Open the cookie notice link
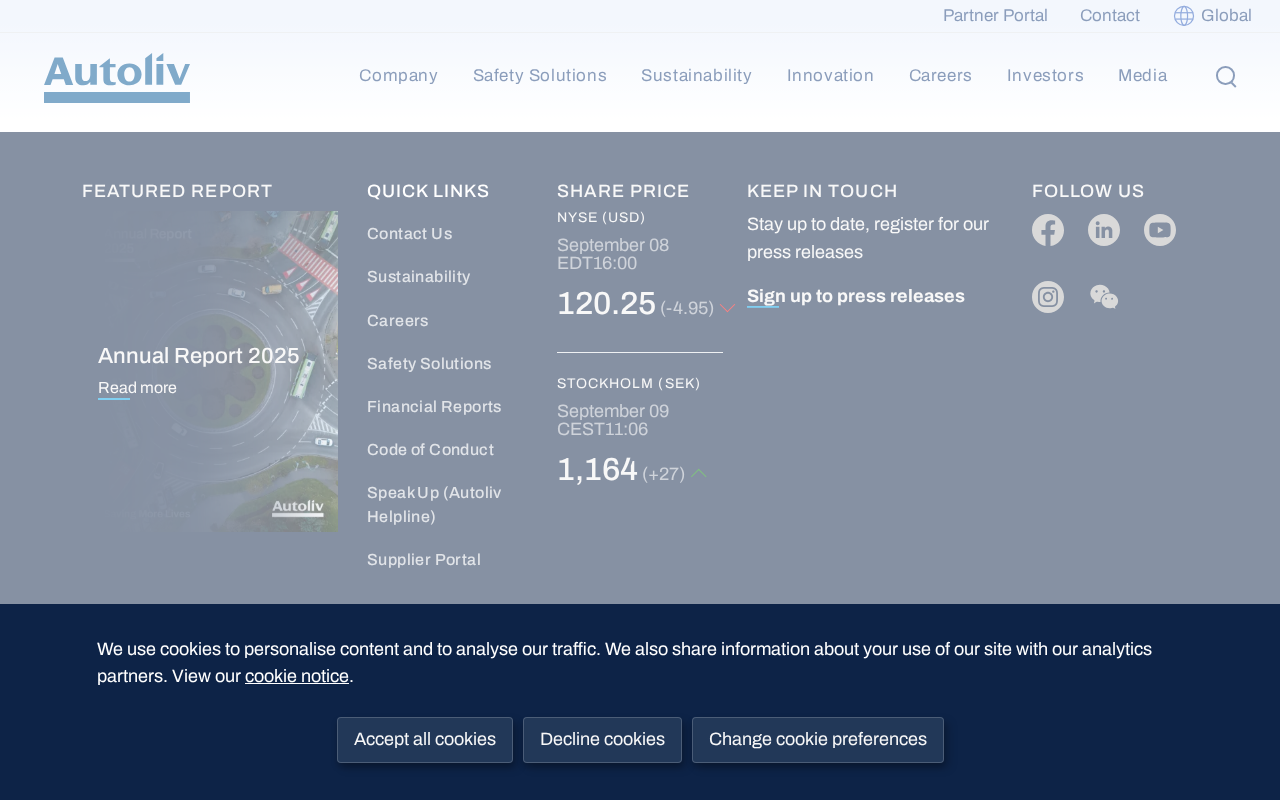This screenshot has height=800, width=1280. [x=297, y=676]
